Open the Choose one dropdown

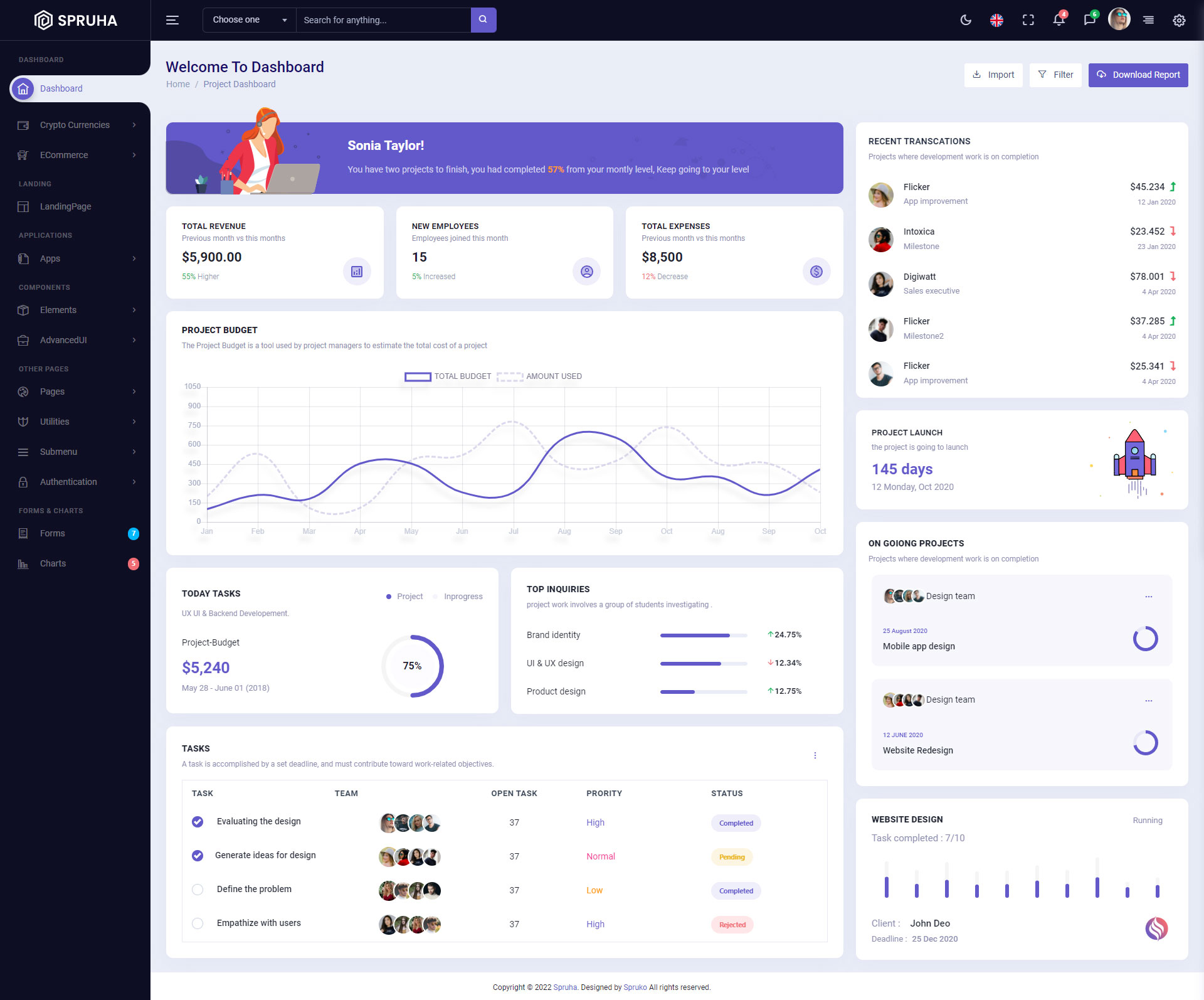pos(249,20)
